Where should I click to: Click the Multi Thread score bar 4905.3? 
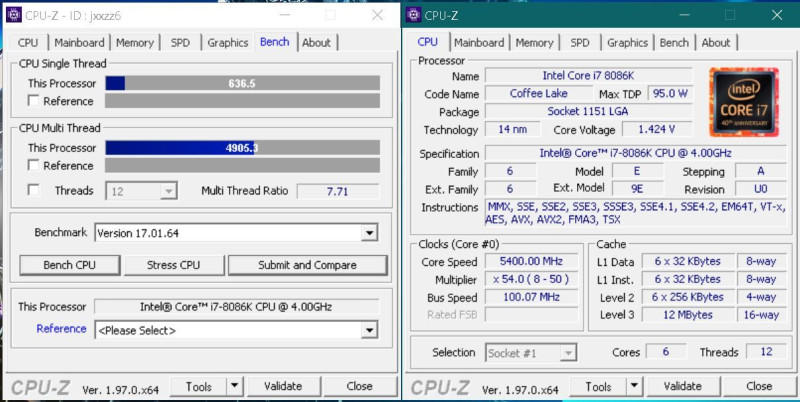242,148
